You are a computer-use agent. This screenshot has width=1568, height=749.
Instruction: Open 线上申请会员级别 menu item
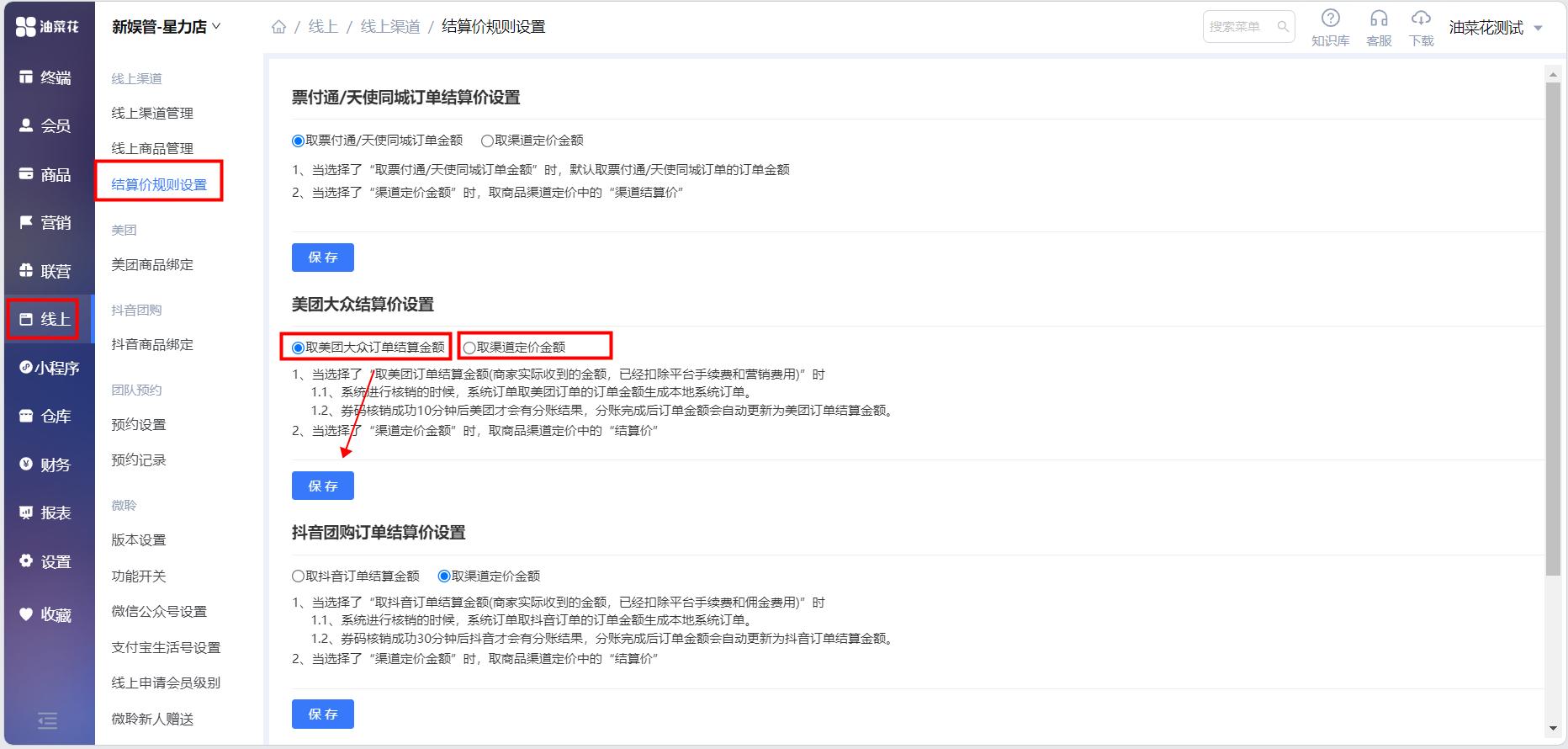point(166,683)
